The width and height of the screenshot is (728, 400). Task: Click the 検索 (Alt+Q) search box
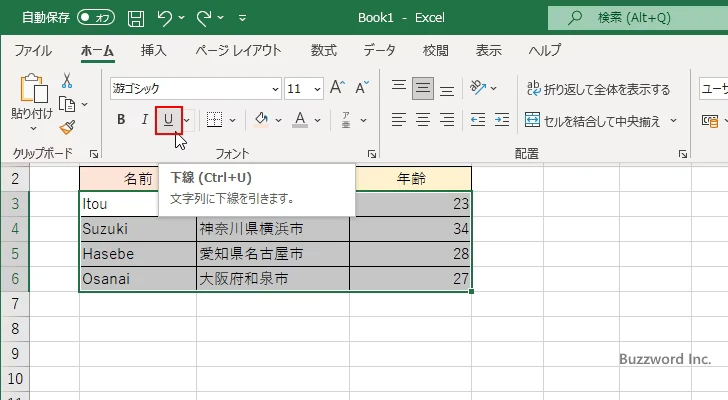pyautogui.click(x=638, y=18)
